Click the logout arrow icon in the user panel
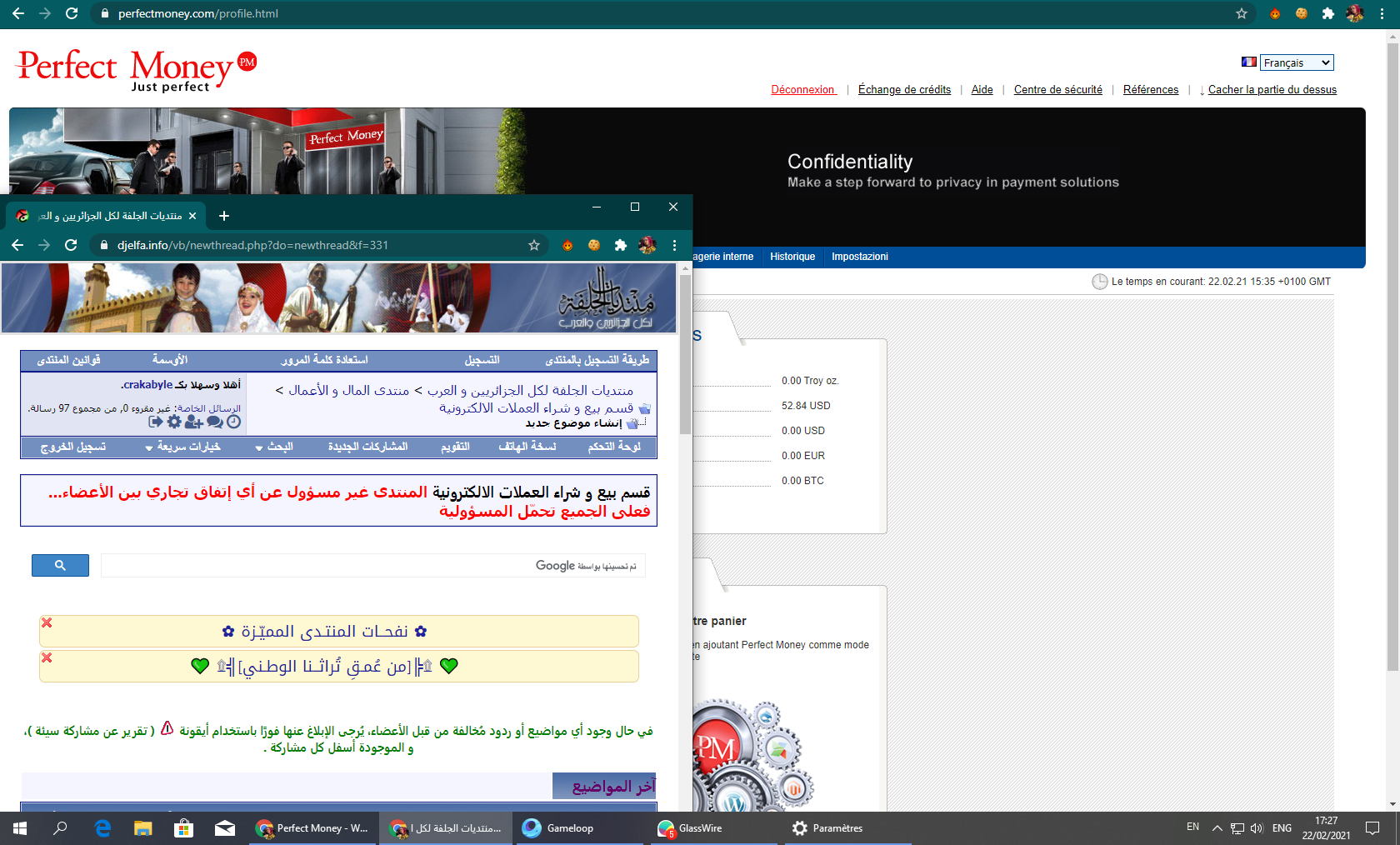The image size is (1400, 845). coord(156,422)
